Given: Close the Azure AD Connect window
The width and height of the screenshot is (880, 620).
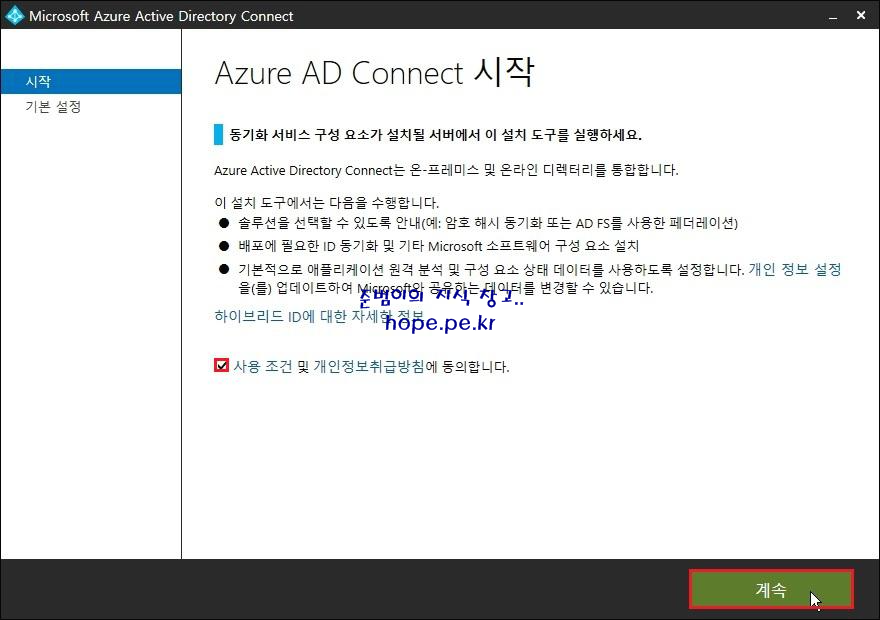Looking at the screenshot, I should click(861, 16).
